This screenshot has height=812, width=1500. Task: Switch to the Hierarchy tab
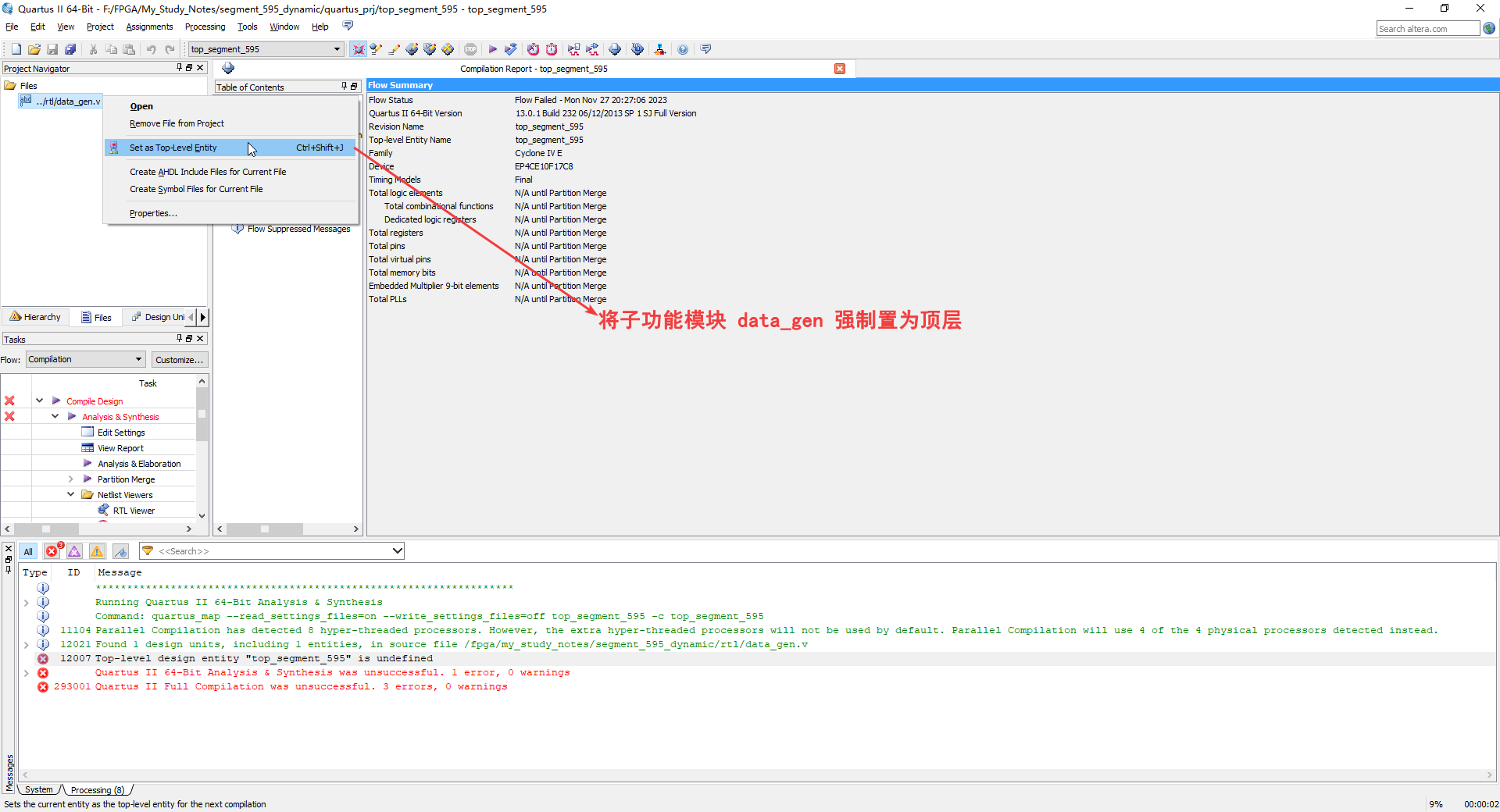(x=35, y=317)
